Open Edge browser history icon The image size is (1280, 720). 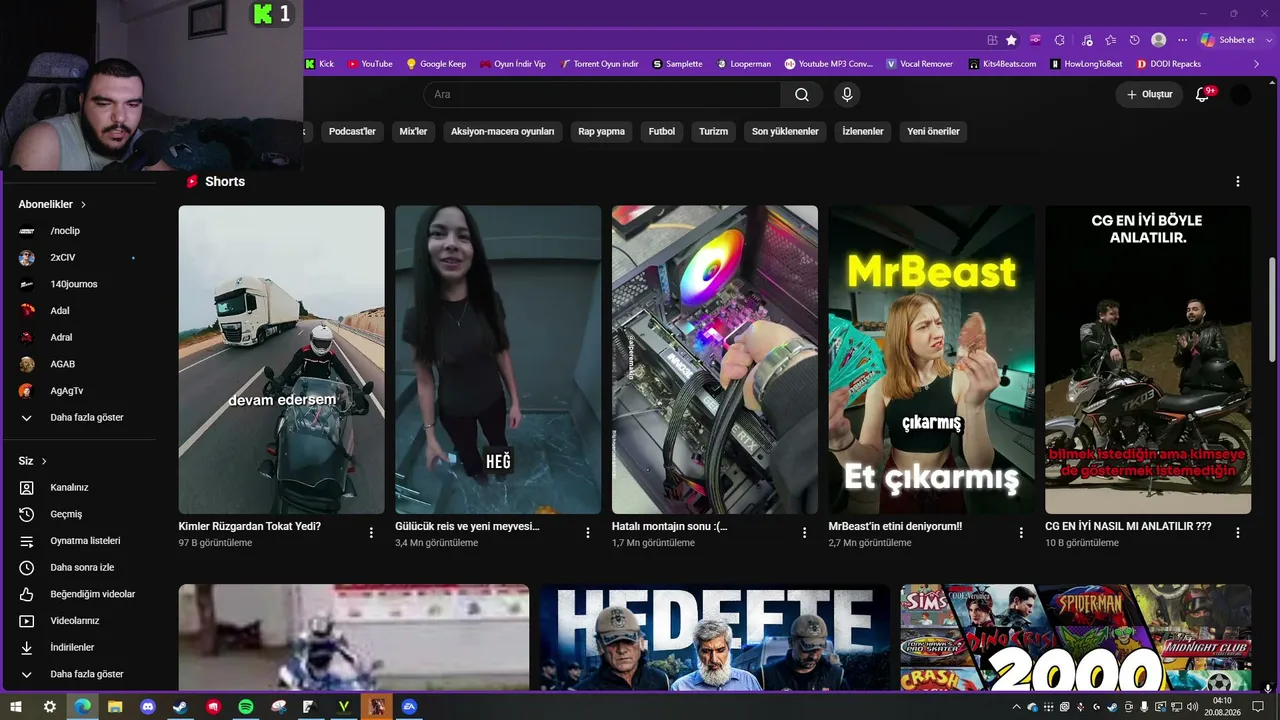point(1135,40)
